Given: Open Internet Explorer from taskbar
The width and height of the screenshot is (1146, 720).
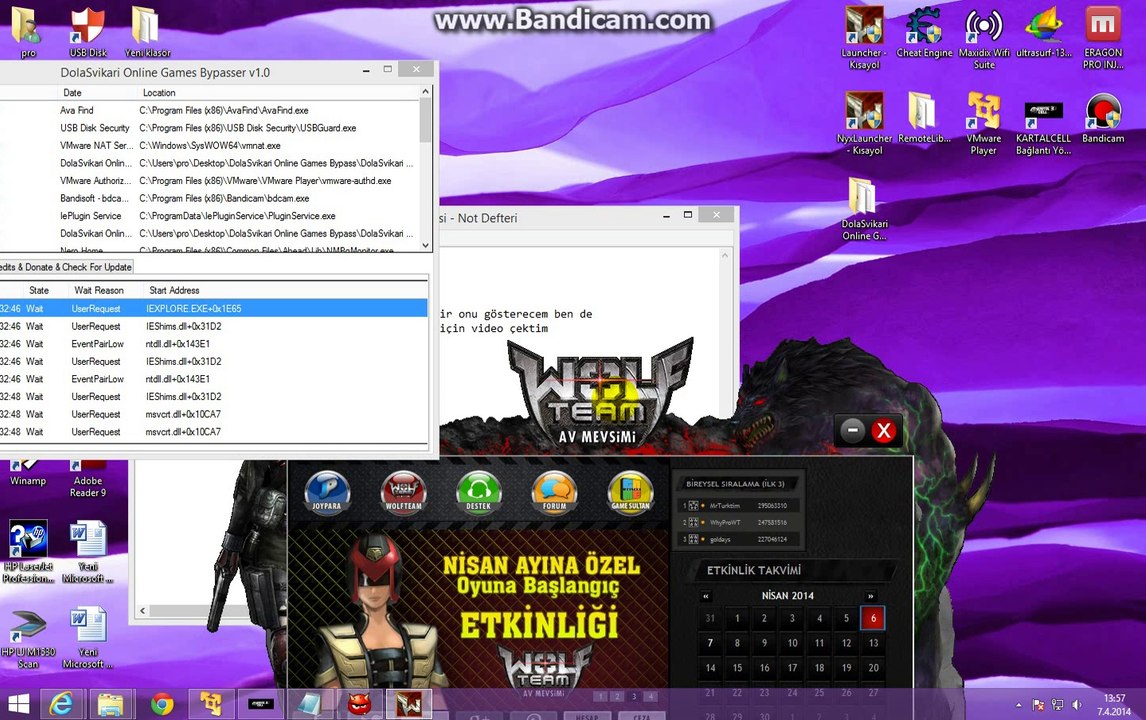Looking at the screenshot, I should pyautogui.click(x=61, y=704).
